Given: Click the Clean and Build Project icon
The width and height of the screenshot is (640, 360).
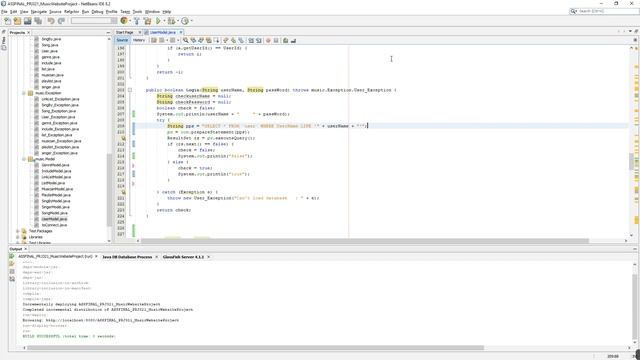Looking at the screenshot, I should 147,21.
